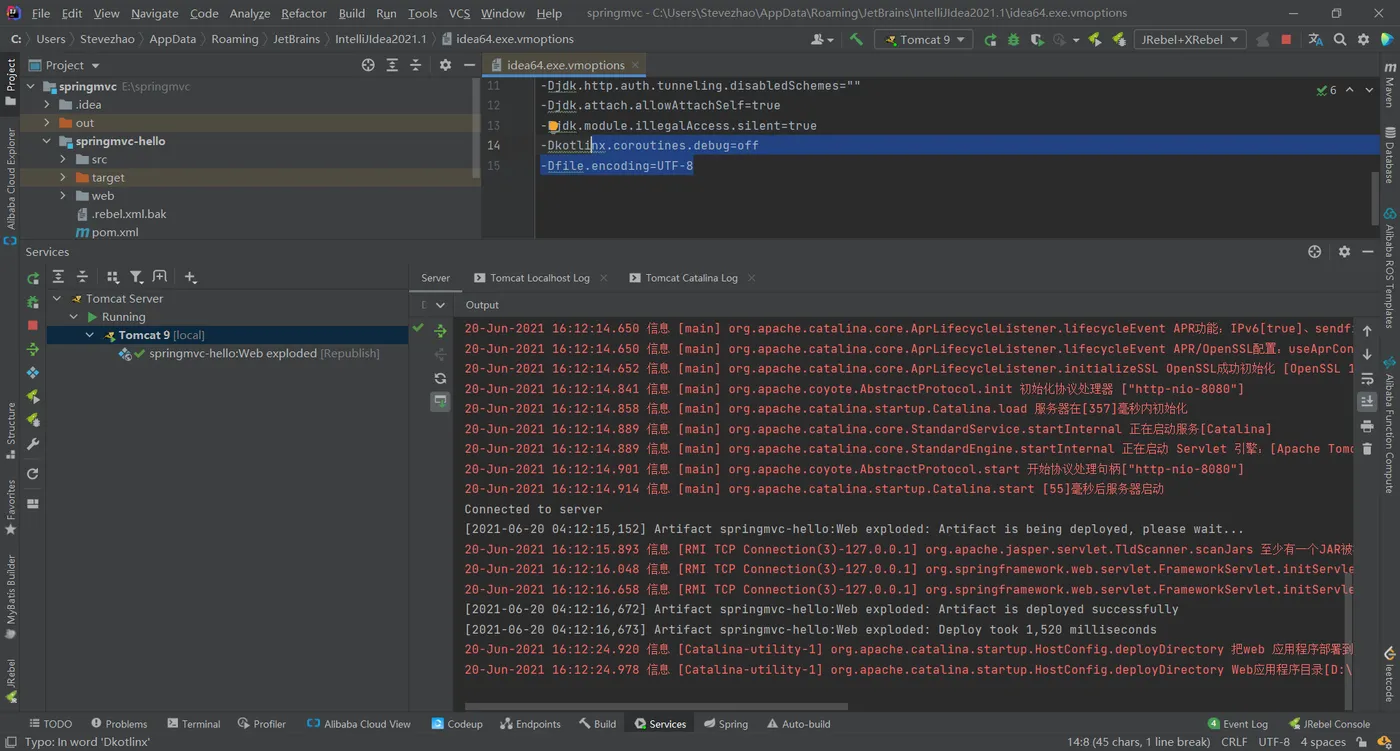The image size is (1400, 751).
Task: Click the Select Opened File target icon in Project panel
Action: click(x=368, y=65)
